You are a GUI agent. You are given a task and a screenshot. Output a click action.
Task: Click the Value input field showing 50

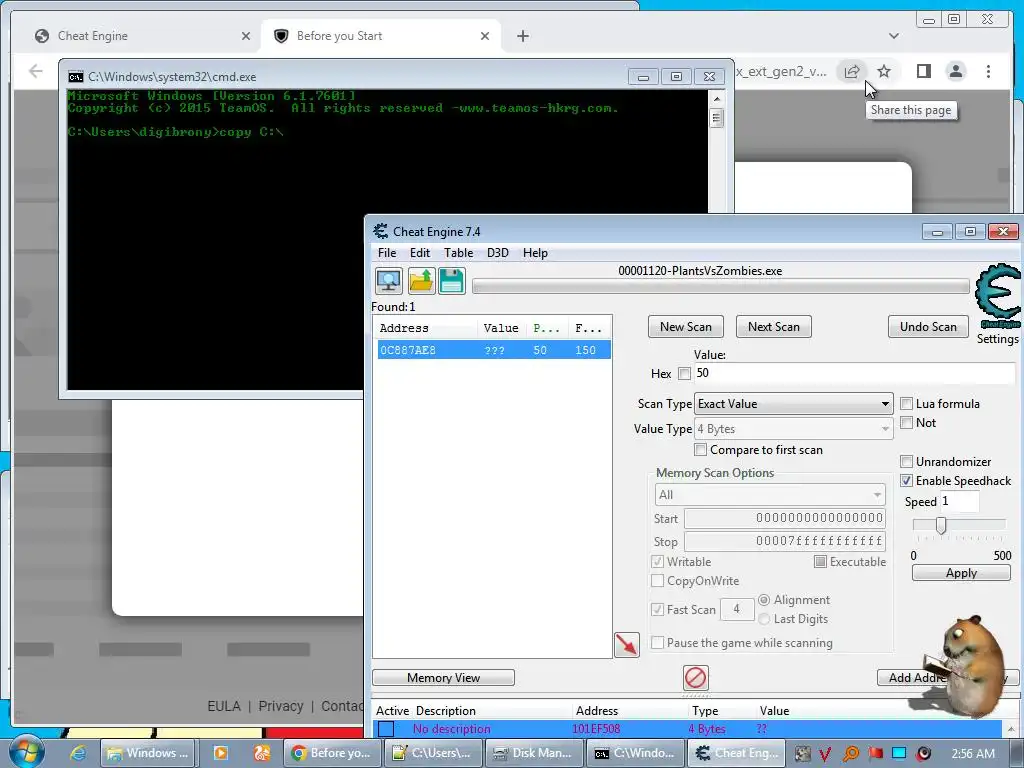click(854, 373)
